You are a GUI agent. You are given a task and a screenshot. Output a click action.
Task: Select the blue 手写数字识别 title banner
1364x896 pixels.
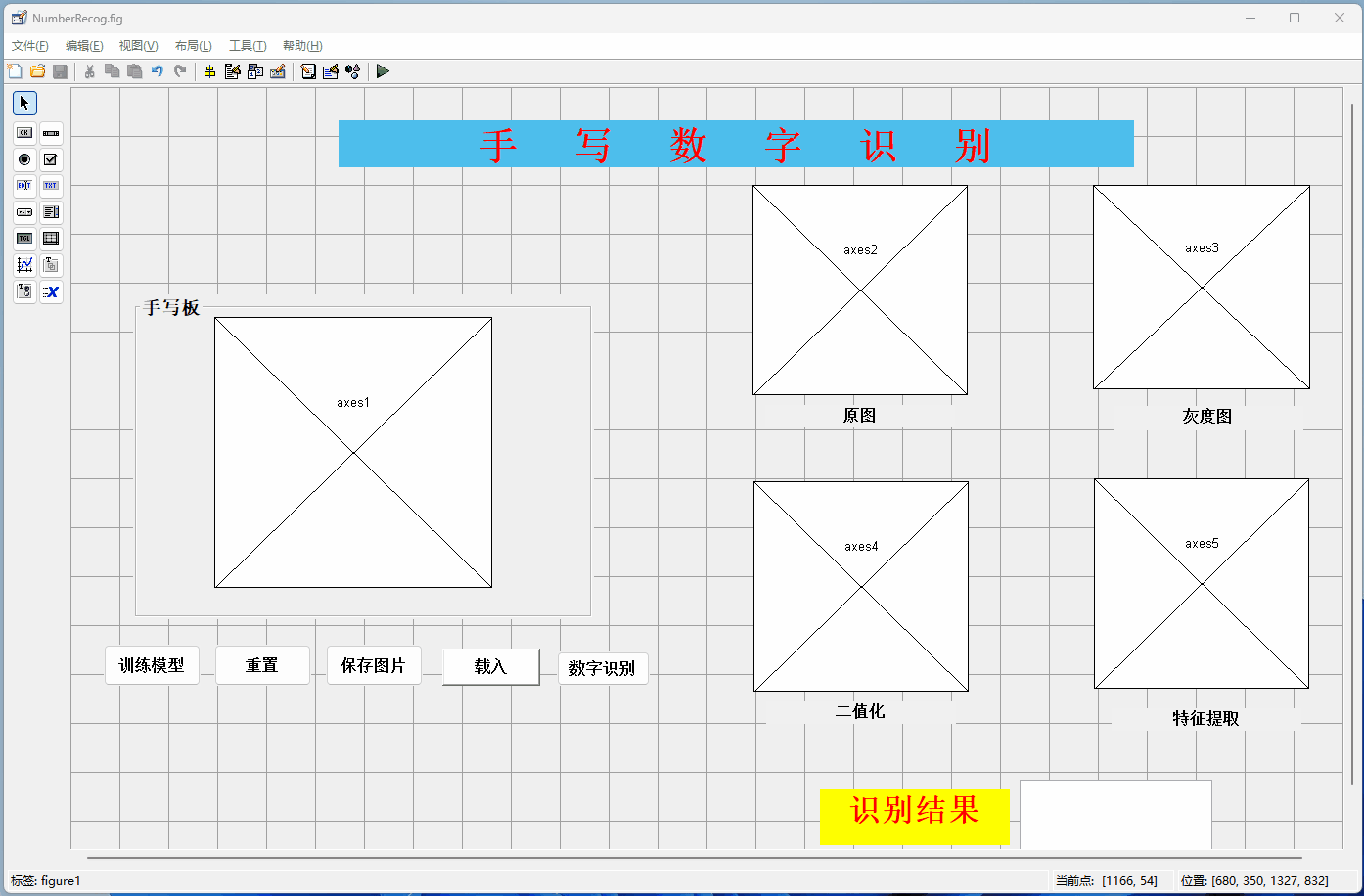(x=736, y=144)
